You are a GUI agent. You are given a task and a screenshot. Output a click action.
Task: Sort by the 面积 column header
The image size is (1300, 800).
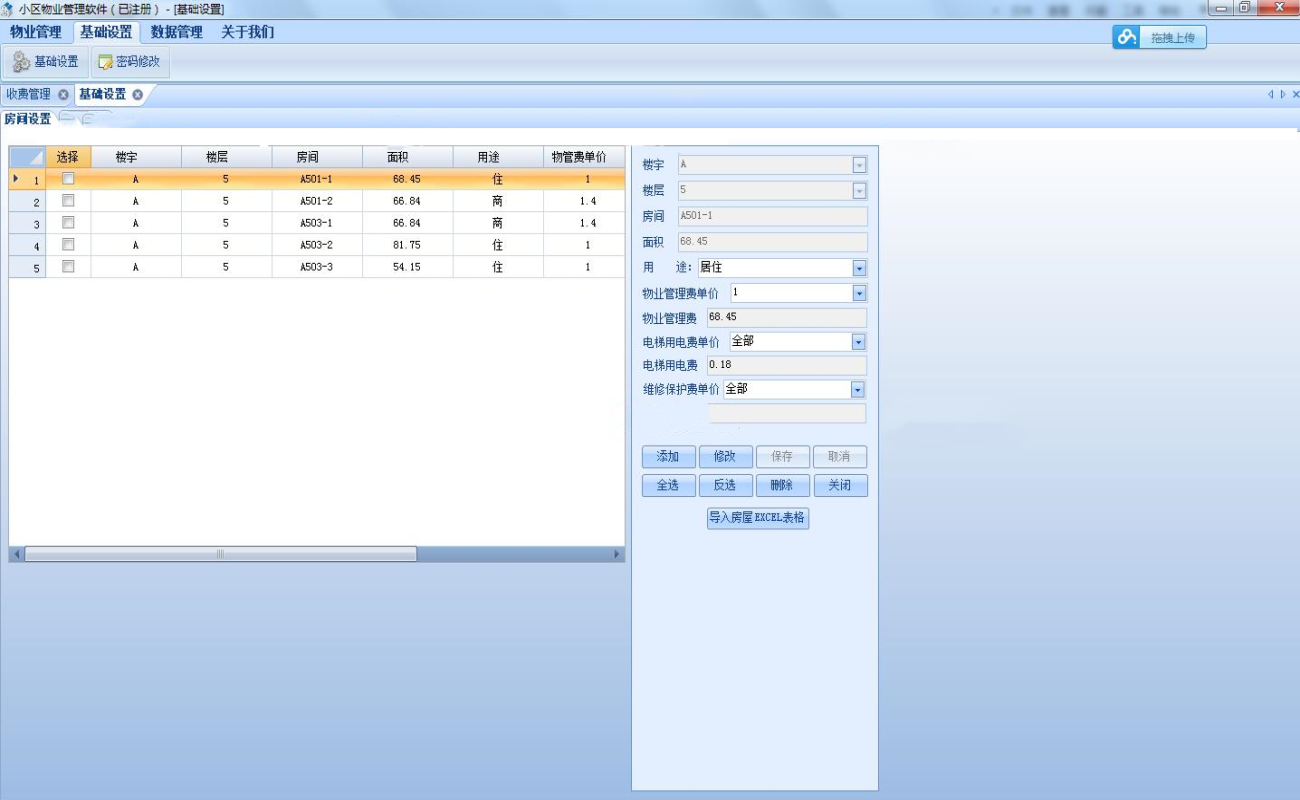[406, 157]
